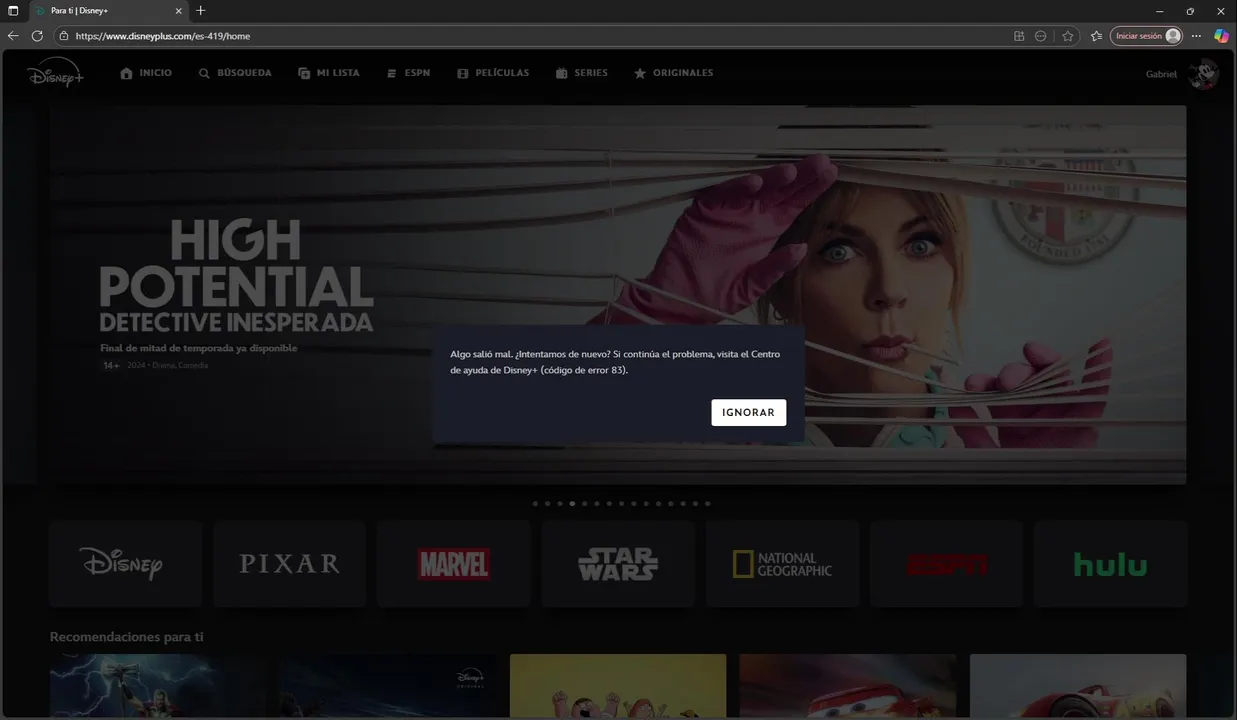Click the highlighted active carousel dot
1237x720 pixels.
click(x=572, y=504)
